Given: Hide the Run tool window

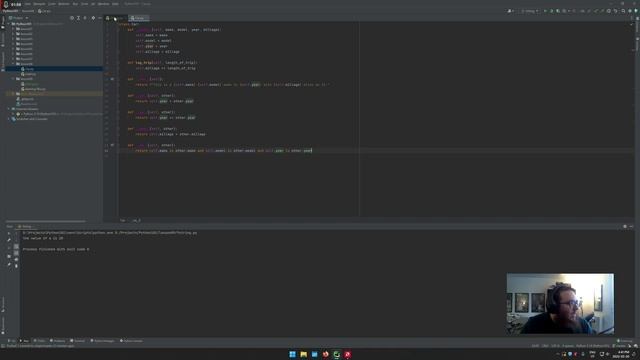Looking at the screenshot, I should [631, 227].
